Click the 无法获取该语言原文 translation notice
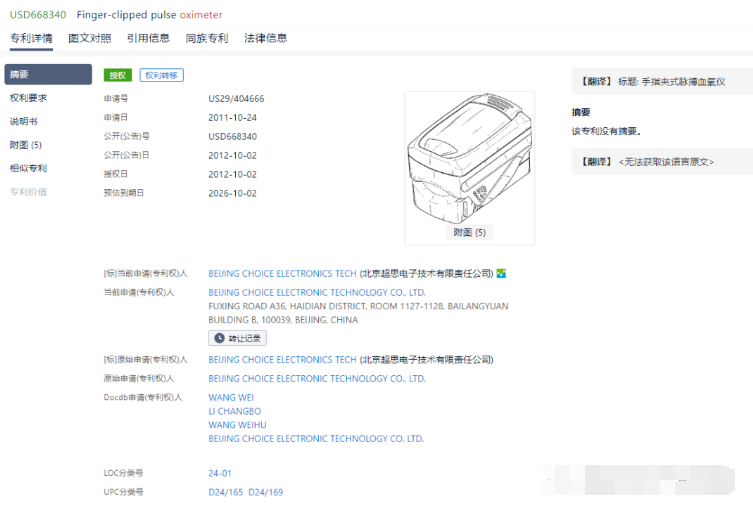The height and width of the screenshot is (507, 753). click(x=665, y=161)
